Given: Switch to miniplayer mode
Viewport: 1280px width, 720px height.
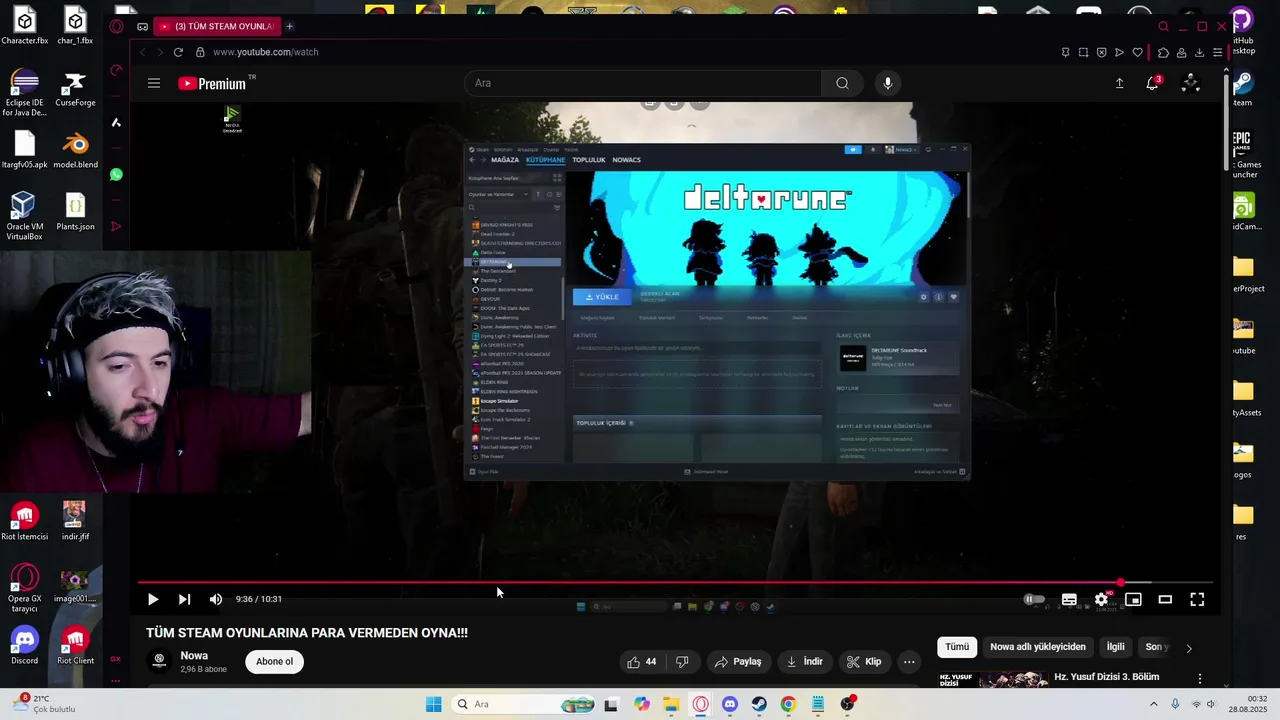Looking at the screenshot, I should tap(1133, 599).
